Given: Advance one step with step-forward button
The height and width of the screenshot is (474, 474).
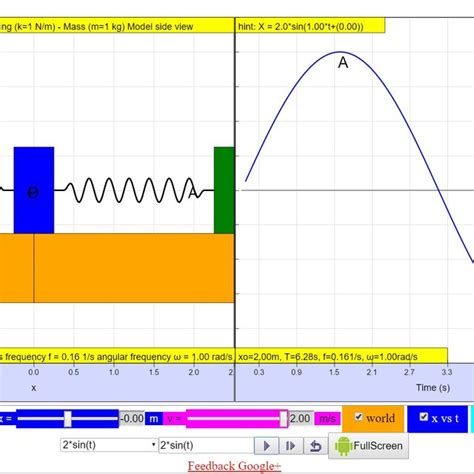Looking at the screenshot, I should coord(291,446).
